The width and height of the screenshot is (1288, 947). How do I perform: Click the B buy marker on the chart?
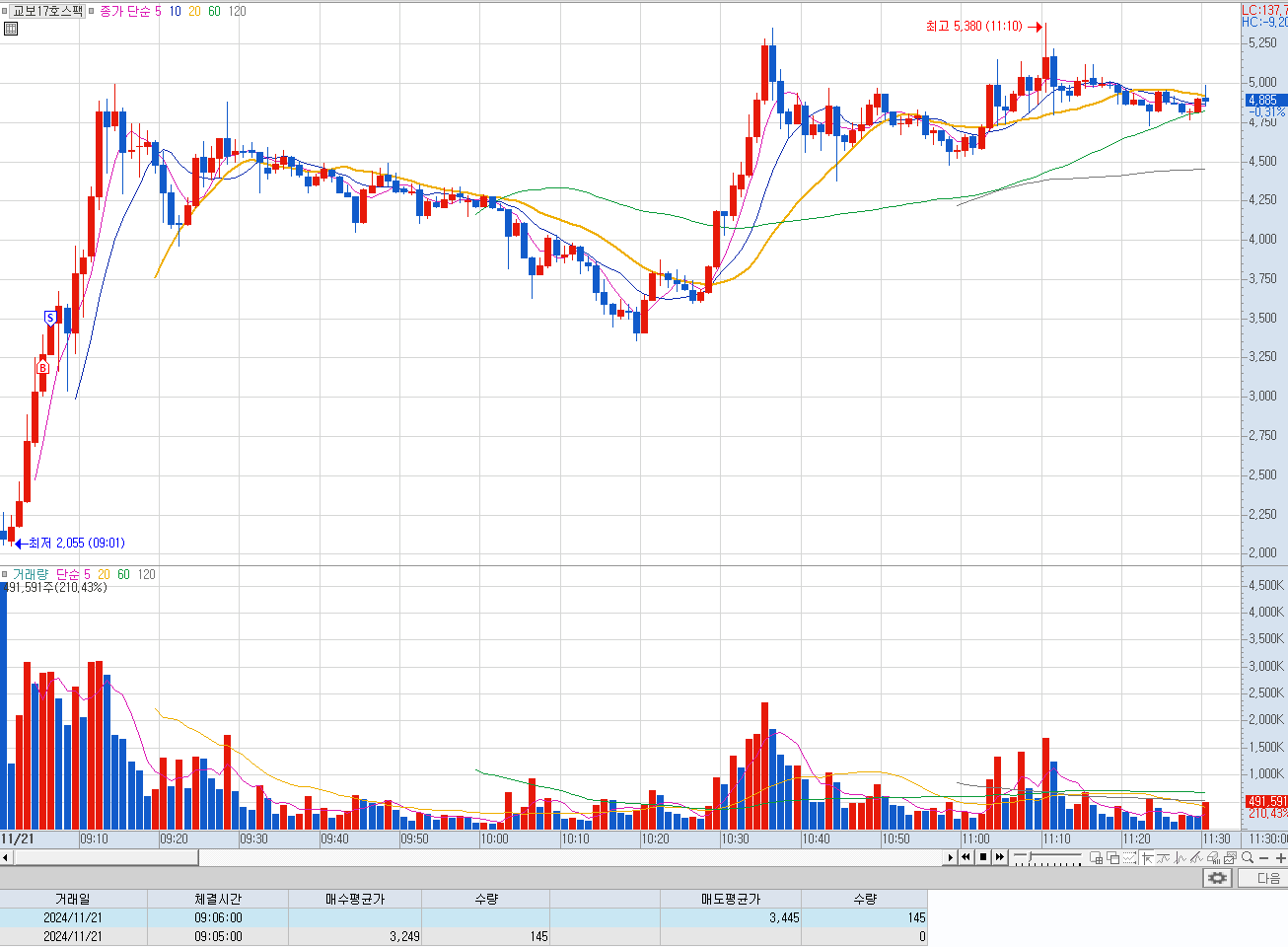click(x=42, y=367)
